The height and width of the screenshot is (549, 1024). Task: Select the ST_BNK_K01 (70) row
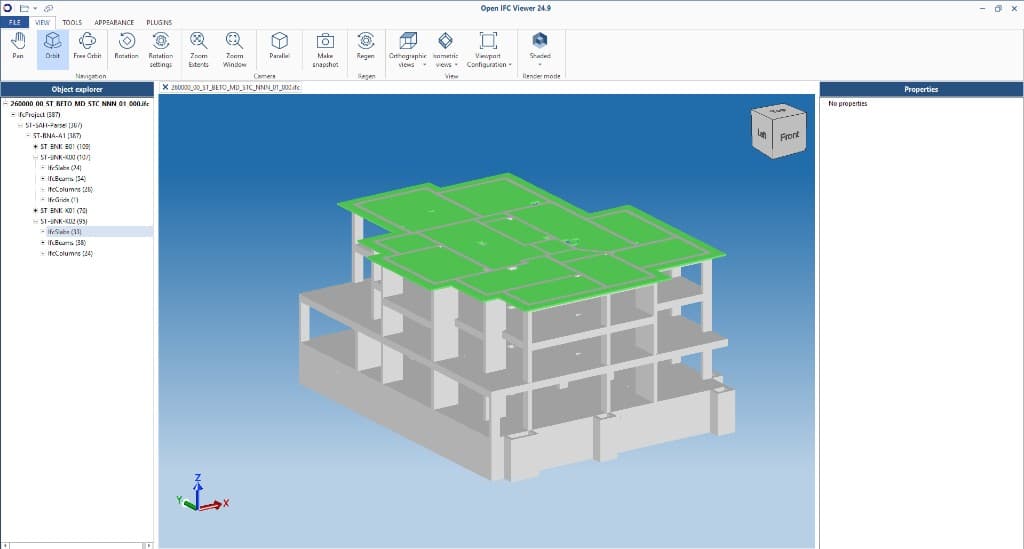[64, 211]
